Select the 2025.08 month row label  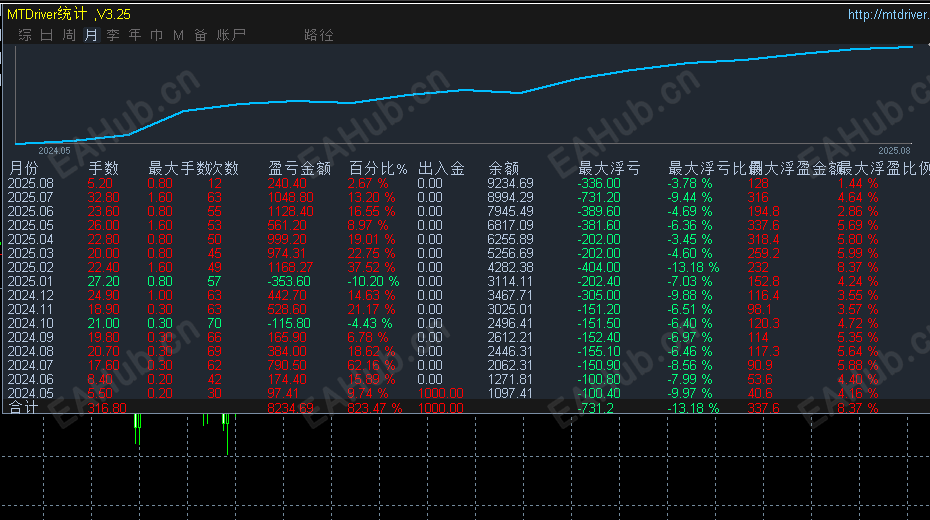pos(30,183)
